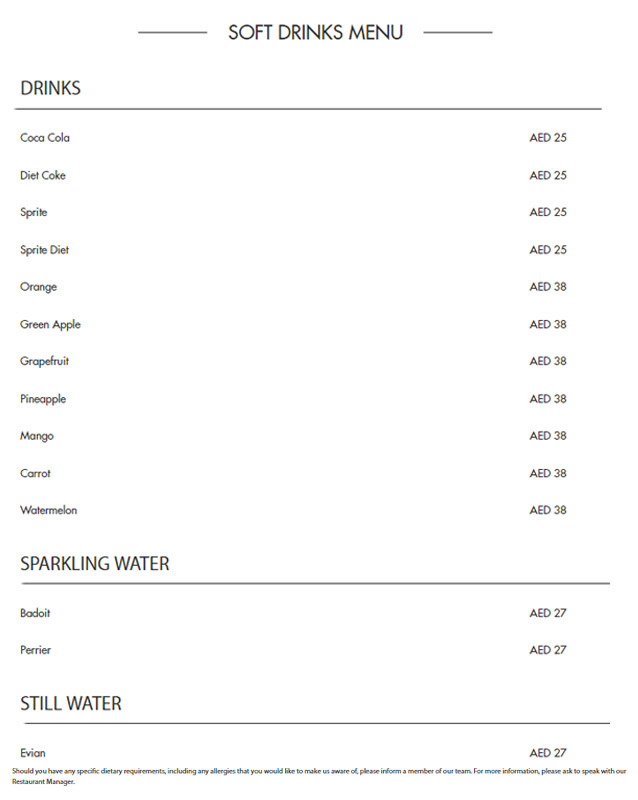Click the Grapefruit menu entry

click(45, 361)
